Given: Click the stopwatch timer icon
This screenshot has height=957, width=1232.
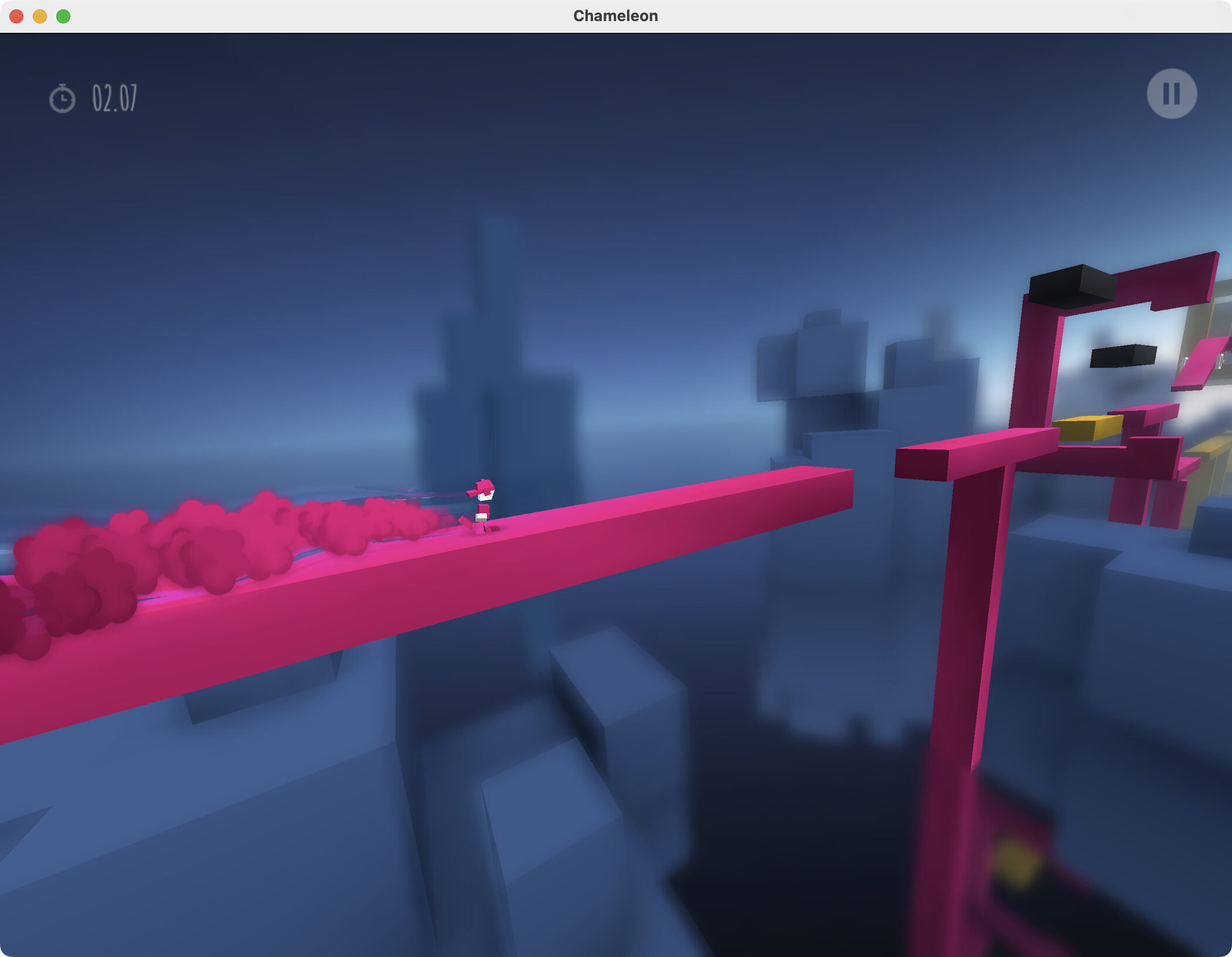Looking at the screenshot, I should point(62,98).
